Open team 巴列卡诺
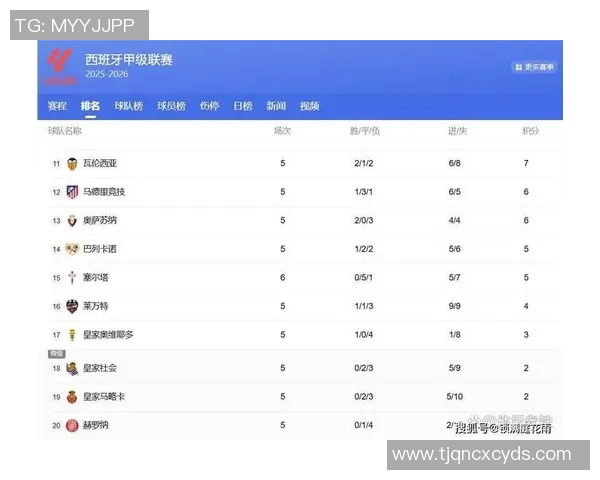 click(100, 249)
